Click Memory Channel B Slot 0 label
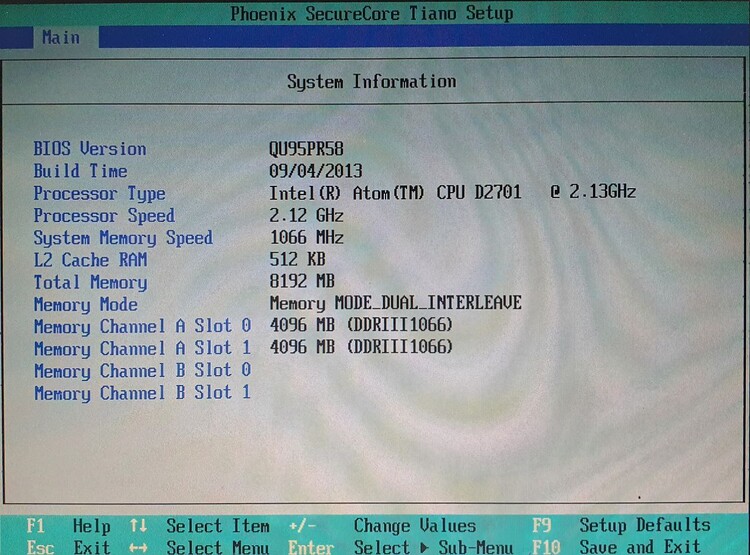 (x=143, y=371)
